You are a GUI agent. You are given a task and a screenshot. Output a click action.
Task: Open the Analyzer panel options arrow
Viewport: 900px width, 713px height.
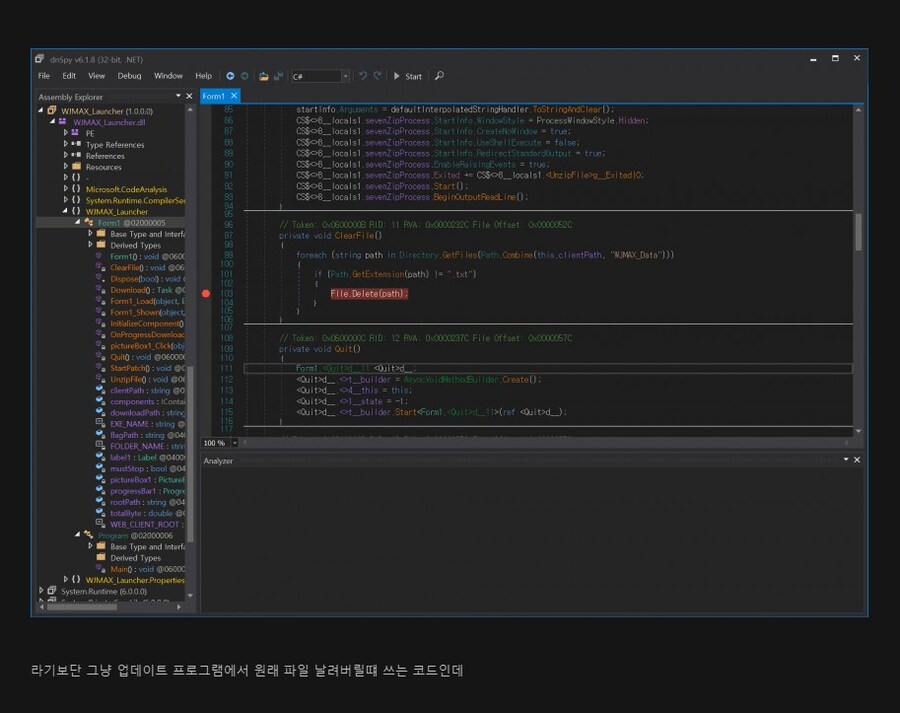(846, 460)
